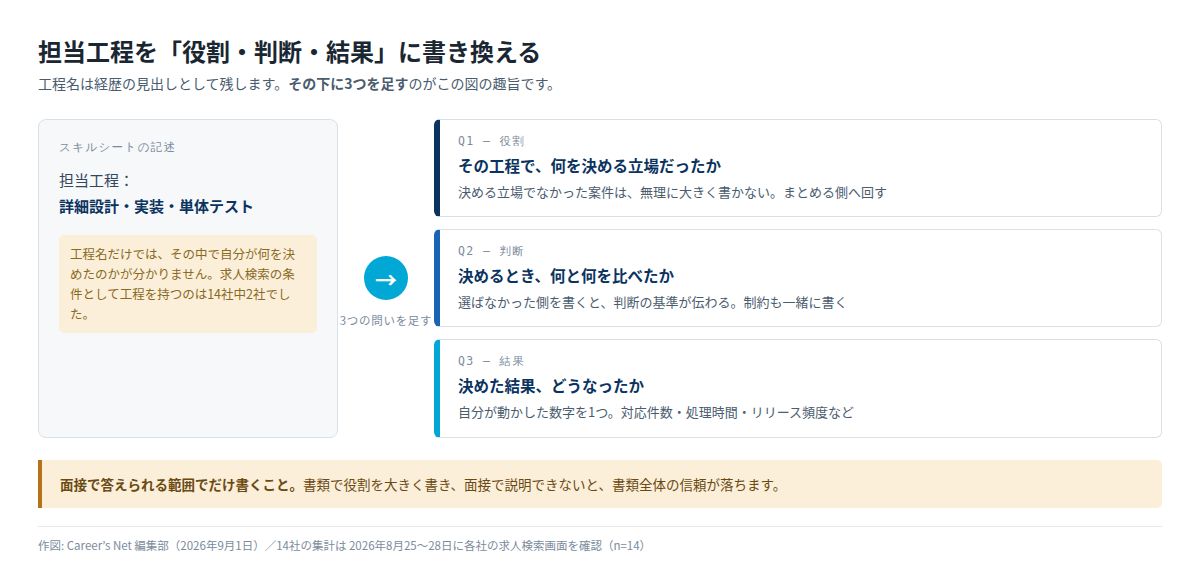The height and width of the screenshot is (582, 1200).
Task: Click the label Q3 — 結果
Action: tap(491, 361)
